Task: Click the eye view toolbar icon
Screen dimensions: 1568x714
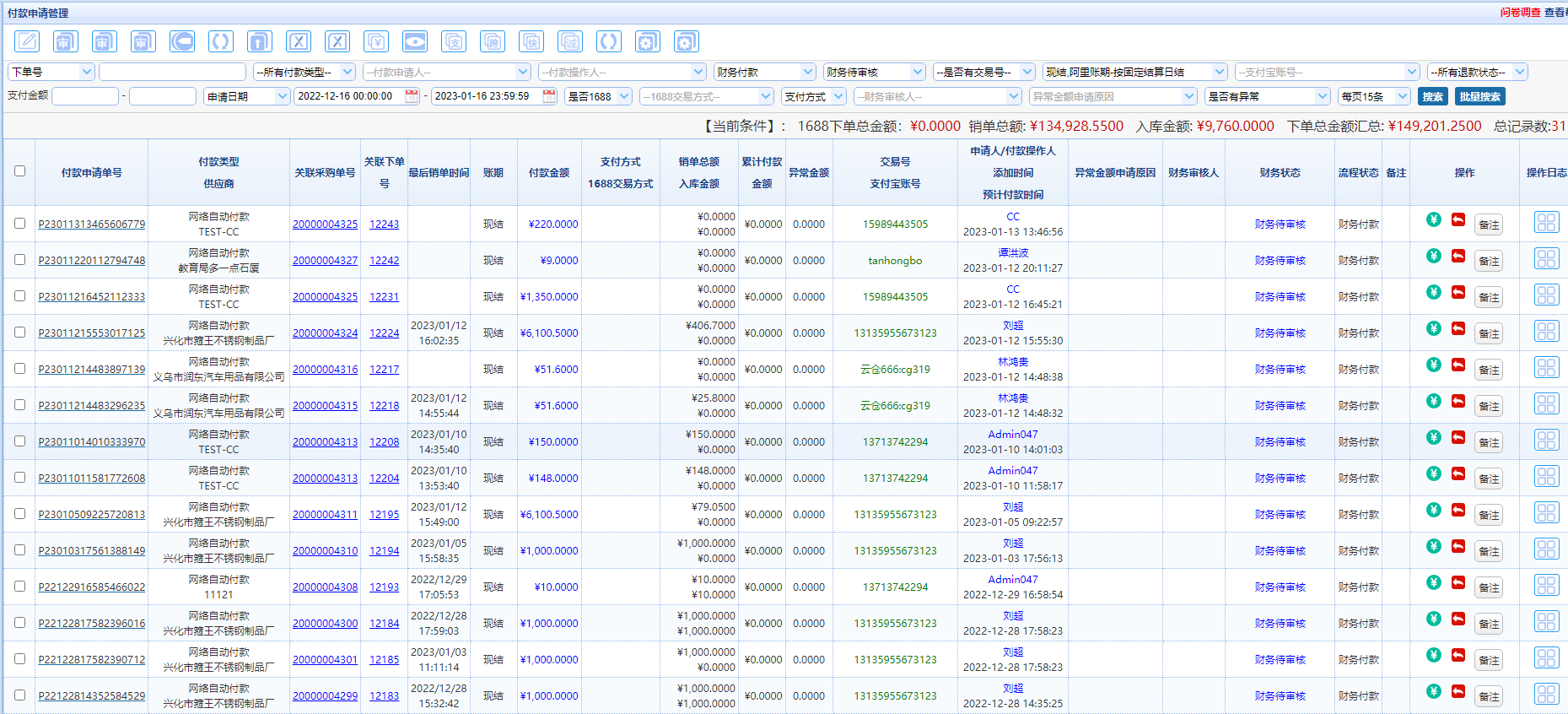Action: click(x=415, y=41)
